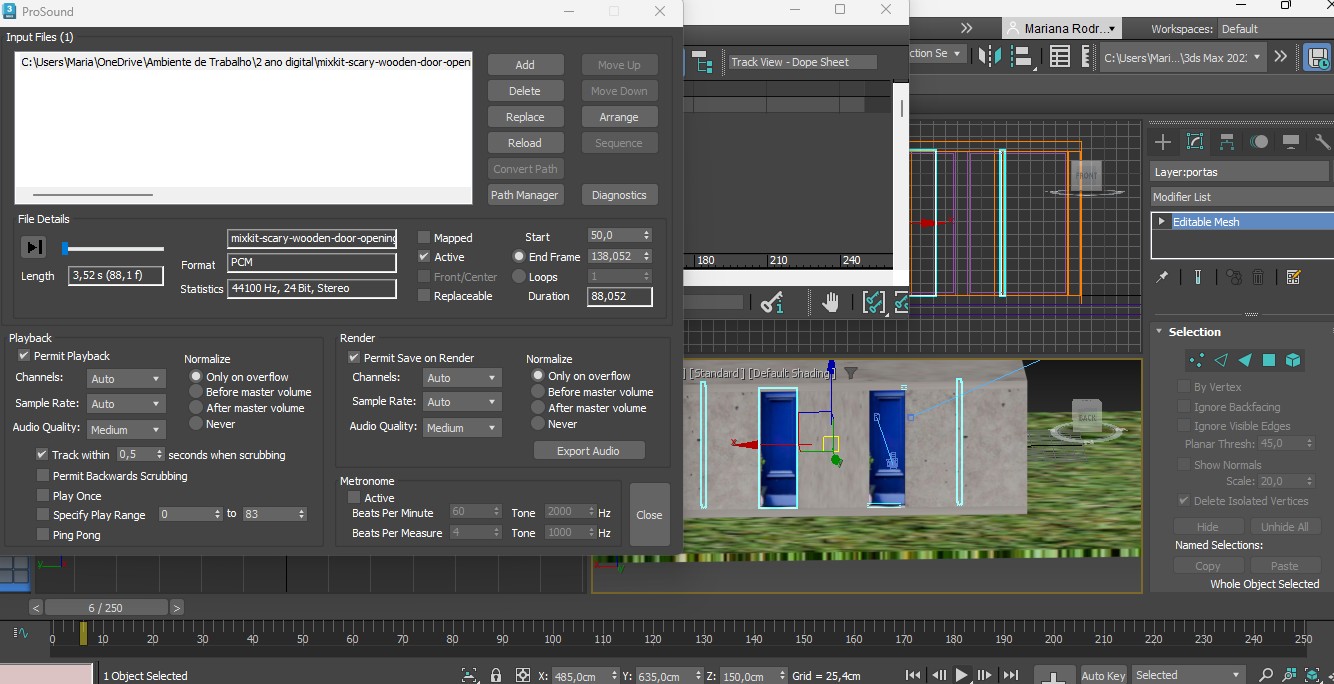
Task: Open the Modifier List dropdown
Action: [x=1240, y=197]
